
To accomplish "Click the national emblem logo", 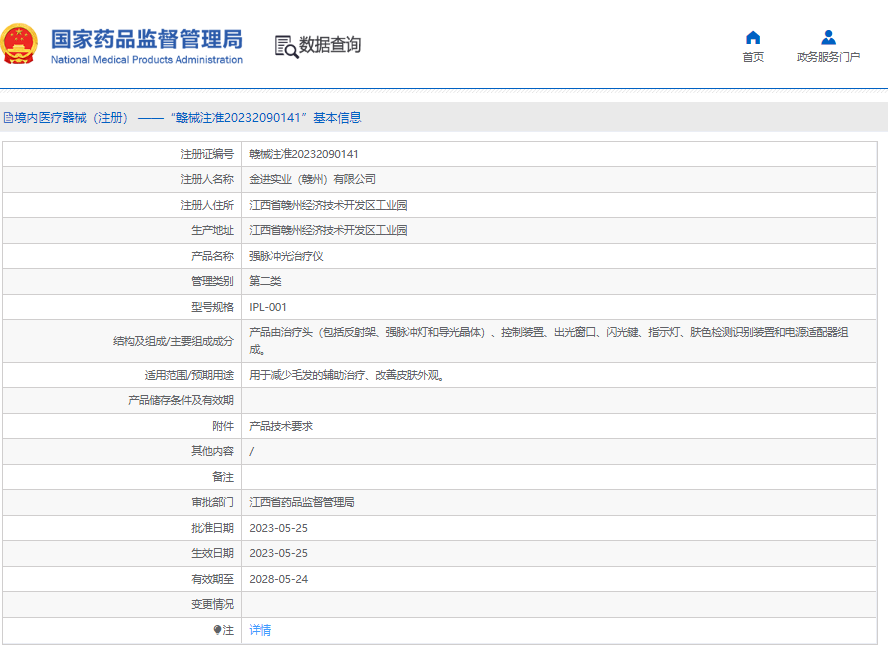I will 19,44.
